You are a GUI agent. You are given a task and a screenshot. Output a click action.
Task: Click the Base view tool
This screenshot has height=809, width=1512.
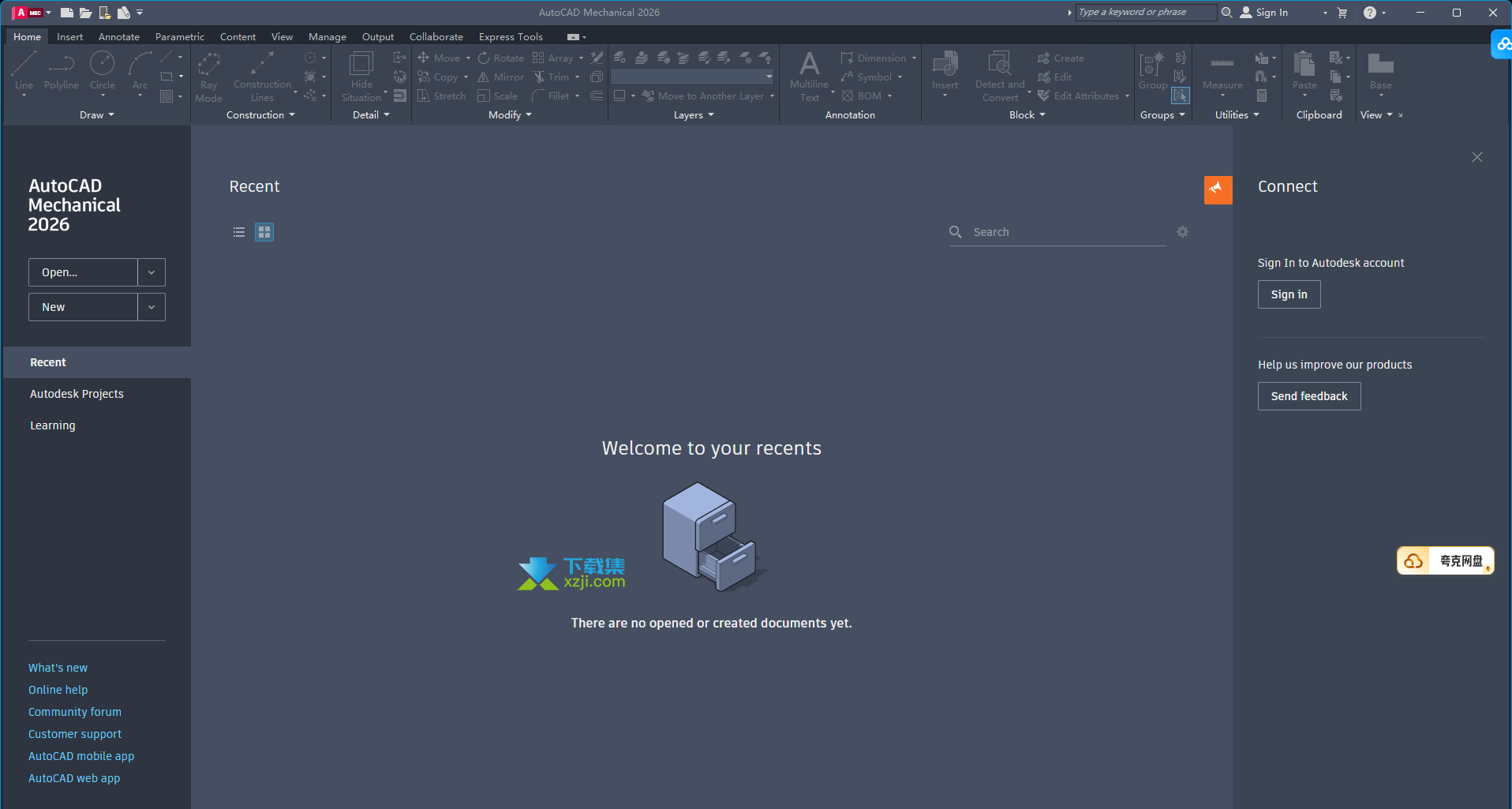1381,73
